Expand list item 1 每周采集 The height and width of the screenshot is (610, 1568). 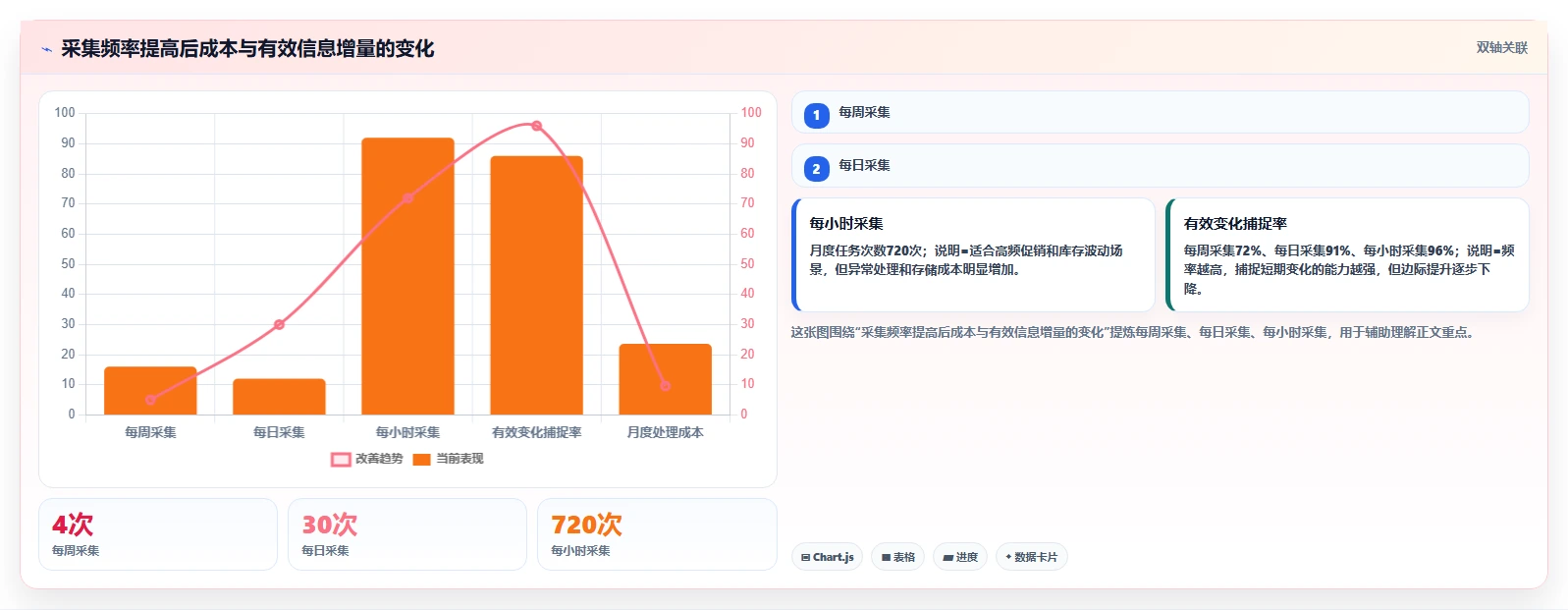1160,113
